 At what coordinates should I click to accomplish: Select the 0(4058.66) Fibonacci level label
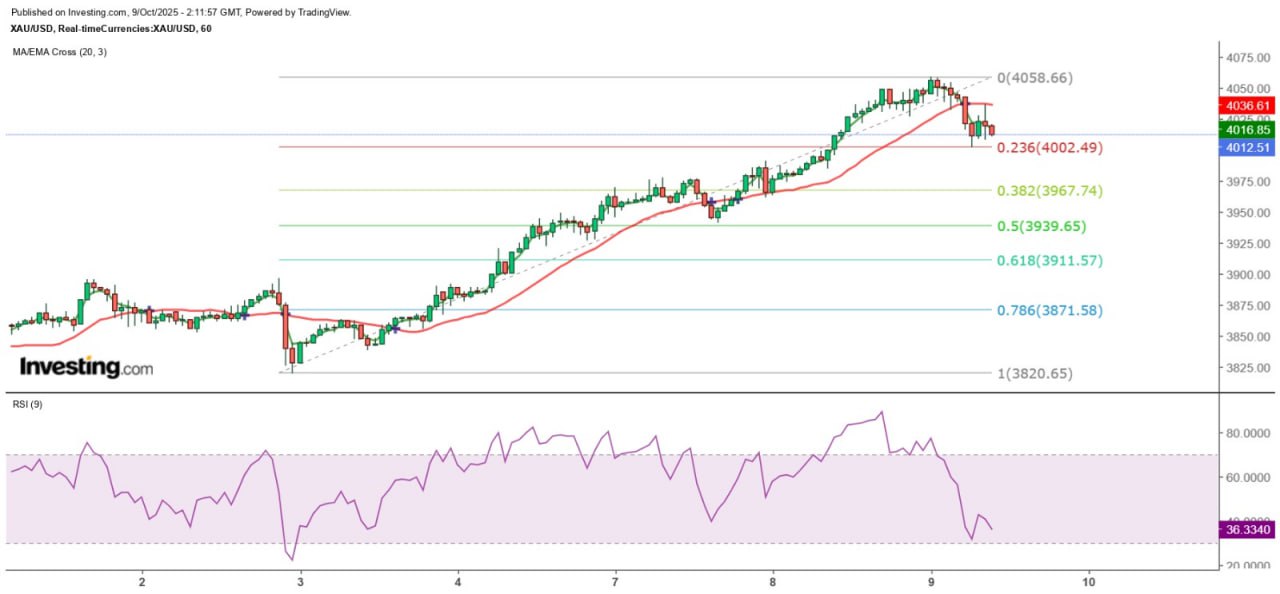click(1039, 77)
